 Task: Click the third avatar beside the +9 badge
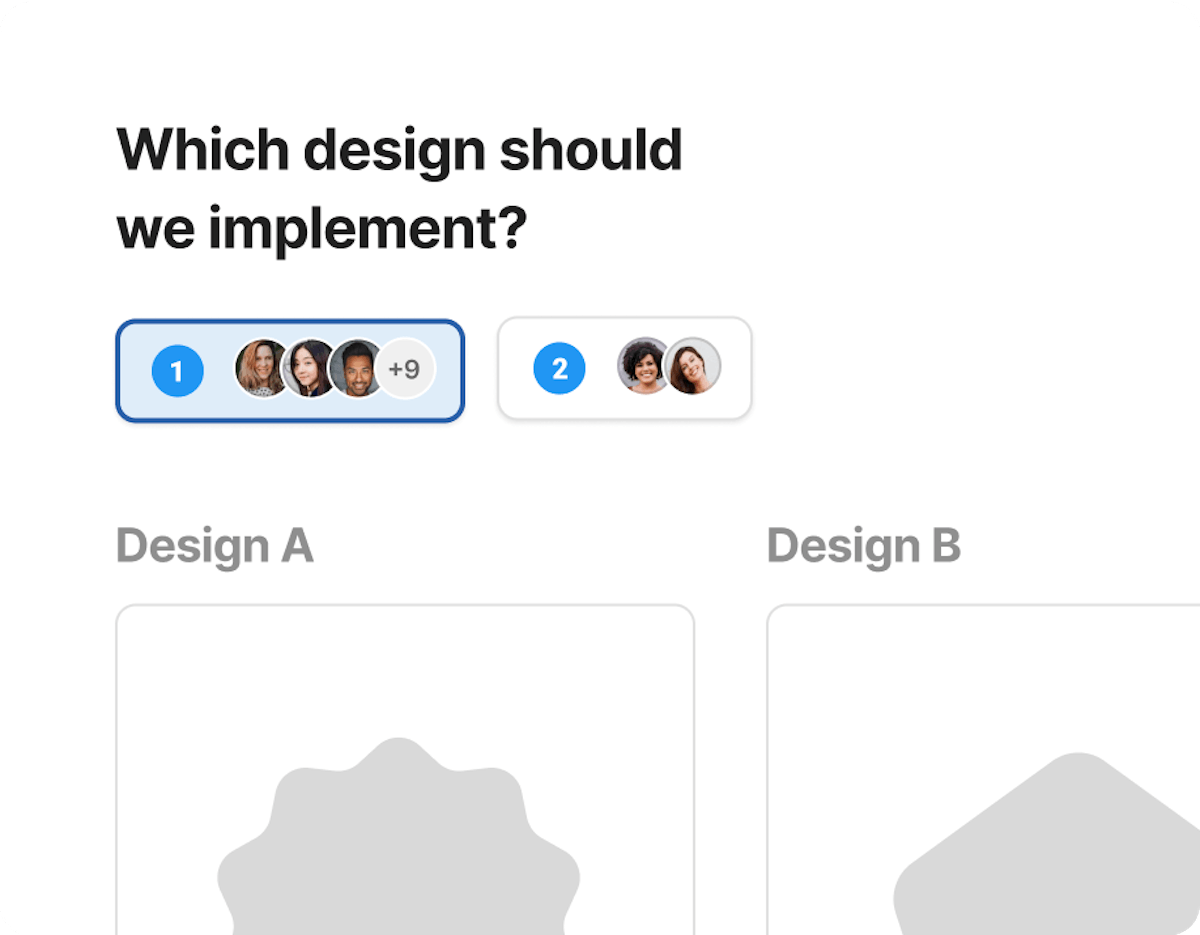coord(356,369)
